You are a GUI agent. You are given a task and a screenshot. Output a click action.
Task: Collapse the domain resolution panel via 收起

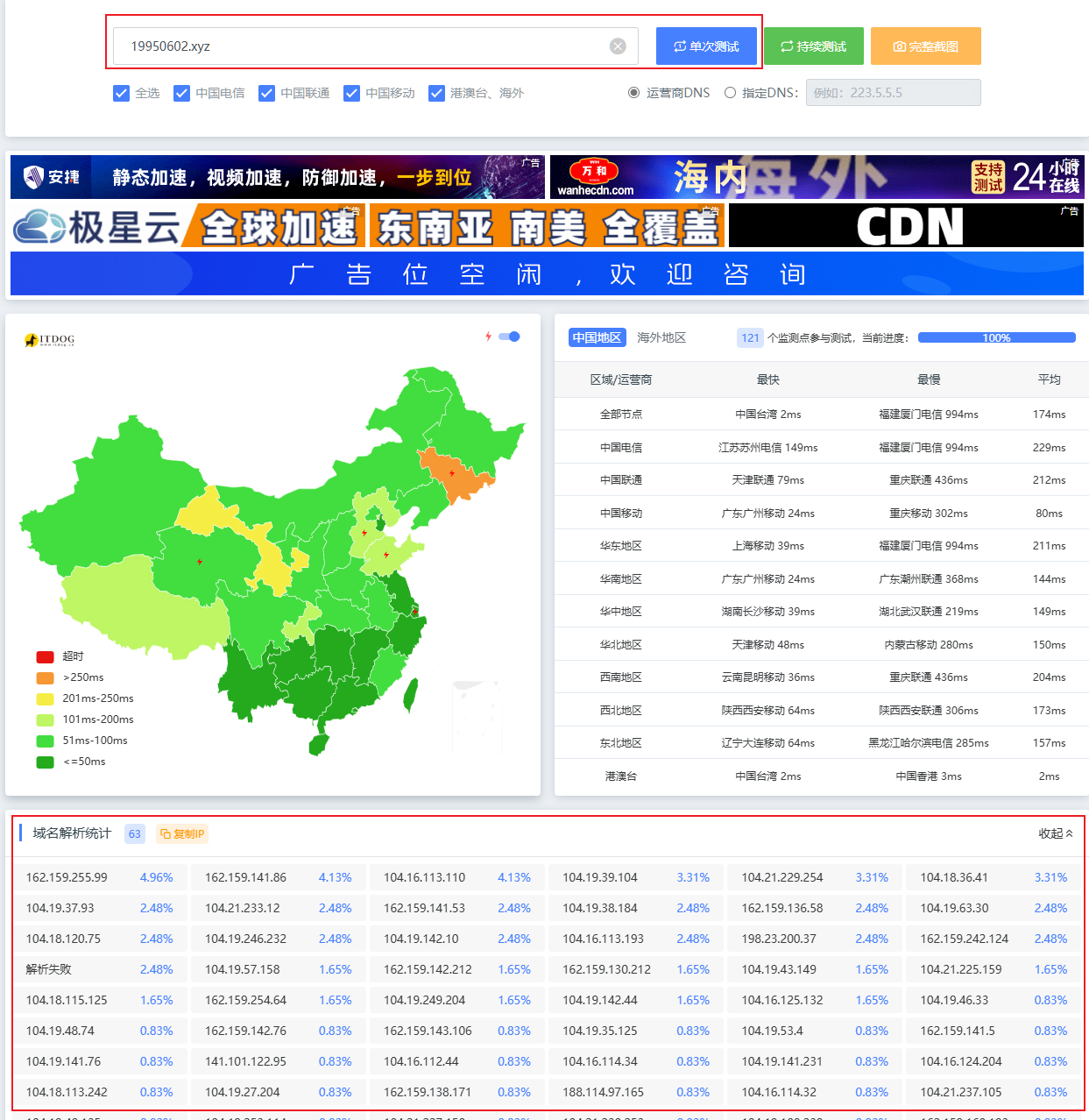tap(1055, 833)
